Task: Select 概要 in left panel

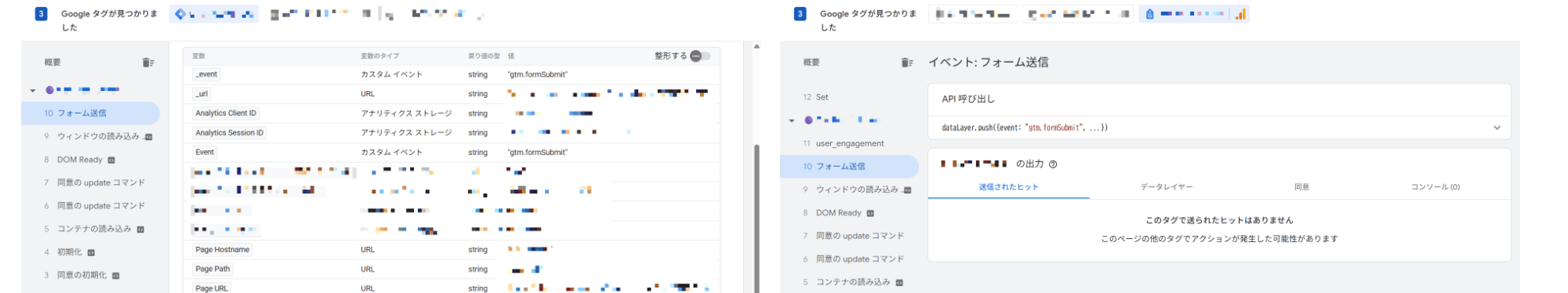Action: pyautogui.click(x=53, y=63)
